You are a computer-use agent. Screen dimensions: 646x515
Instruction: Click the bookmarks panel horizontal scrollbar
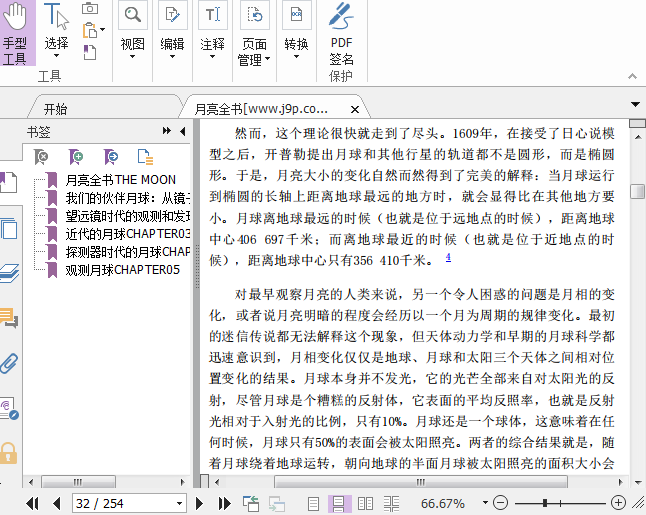[78, 482]
